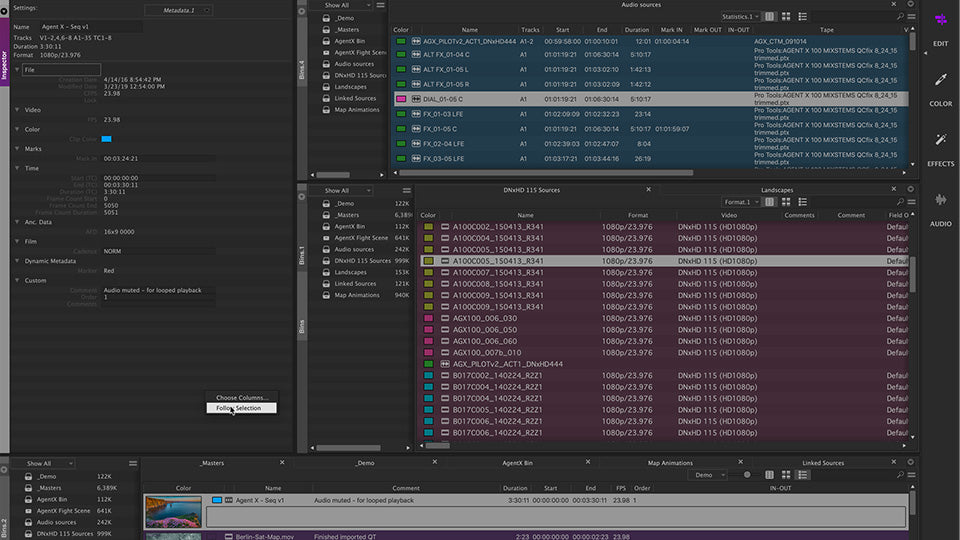960x540 pixels.
Task: Open the hamburger menu in Landscapes bin
Action: click(x=912, y=201)
